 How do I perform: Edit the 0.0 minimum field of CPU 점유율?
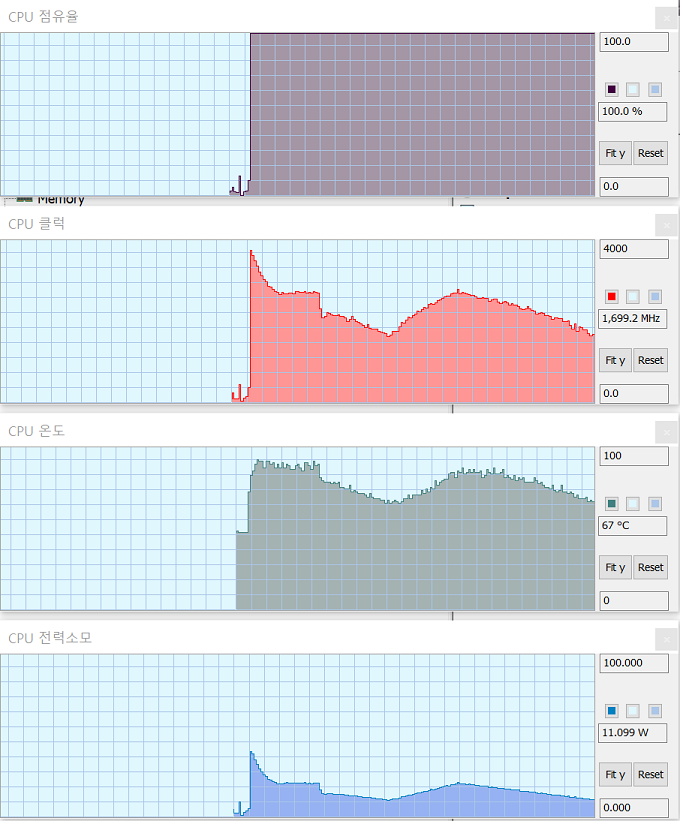634,186
